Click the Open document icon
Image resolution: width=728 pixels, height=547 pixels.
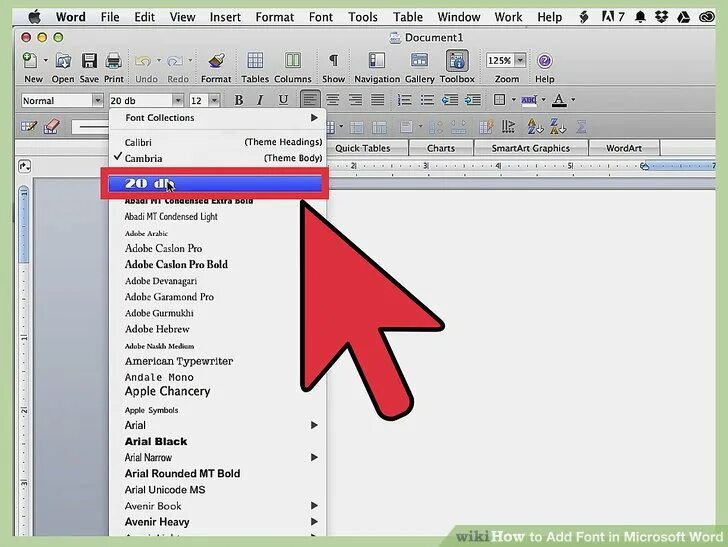(x=63, y=60)
